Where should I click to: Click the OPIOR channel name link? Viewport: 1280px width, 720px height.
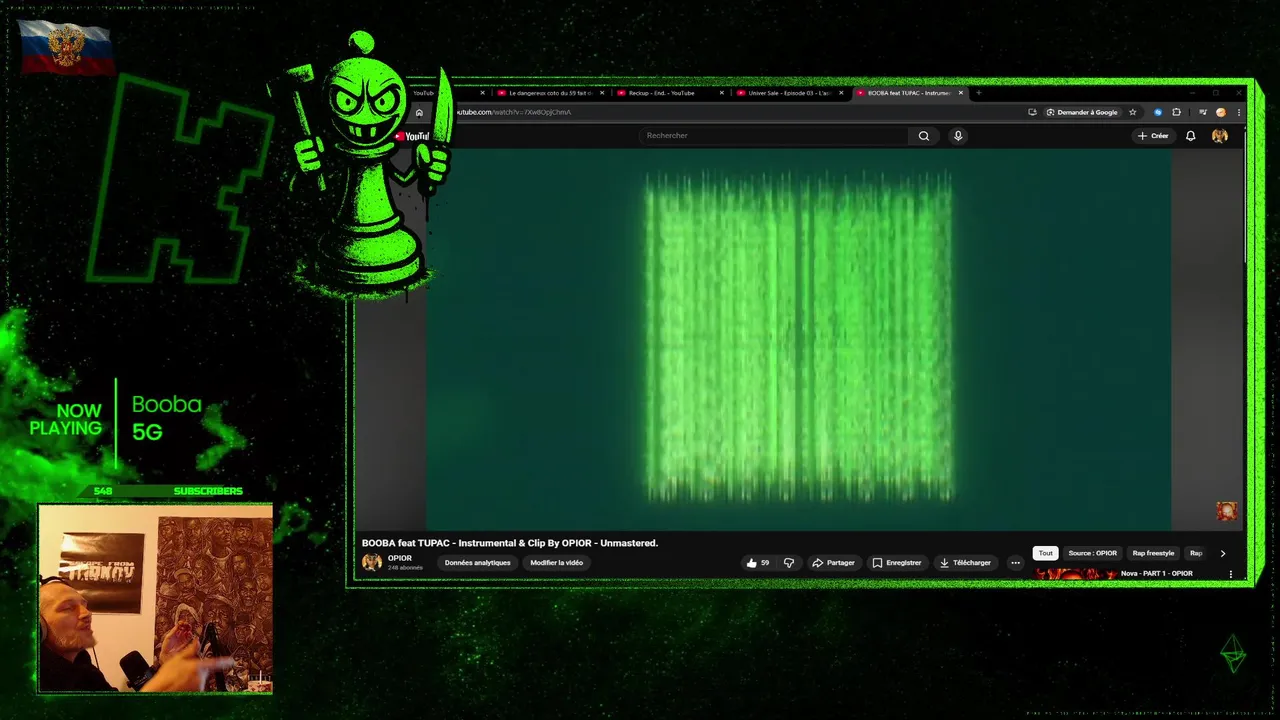400,558
